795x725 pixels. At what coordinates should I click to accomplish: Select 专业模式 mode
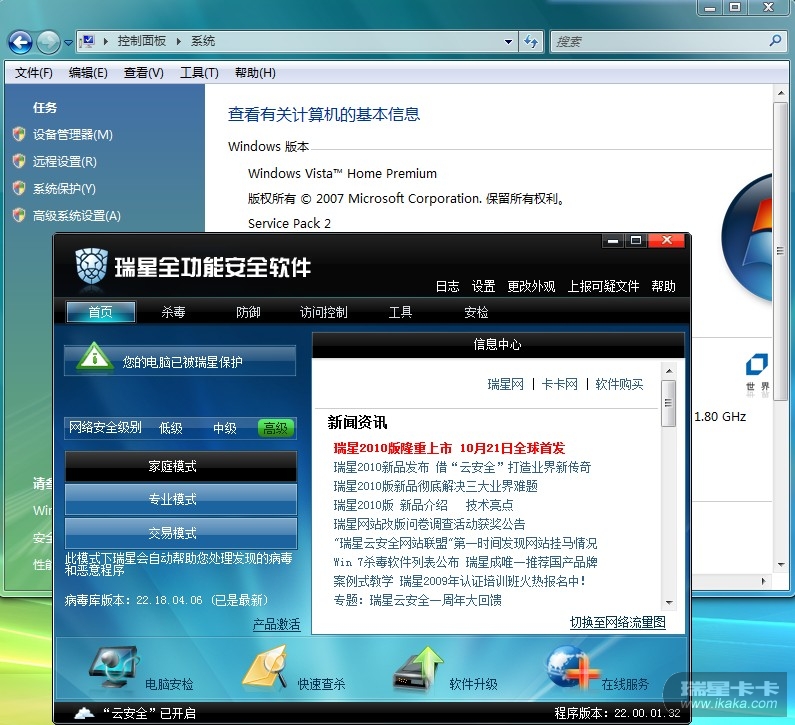pyautogui.click(x=181, y=499)
